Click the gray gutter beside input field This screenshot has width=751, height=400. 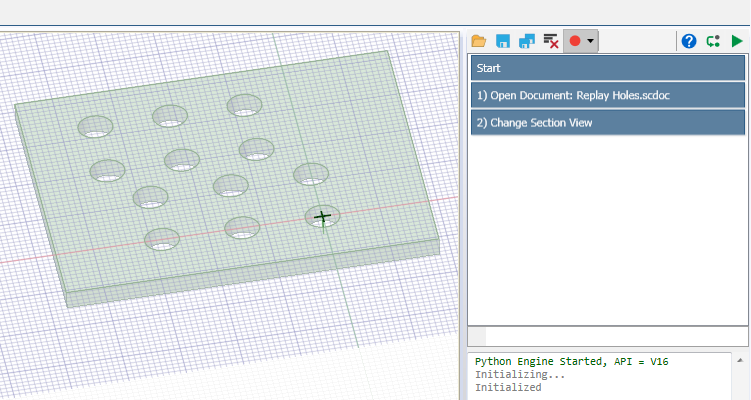point(477,336)
